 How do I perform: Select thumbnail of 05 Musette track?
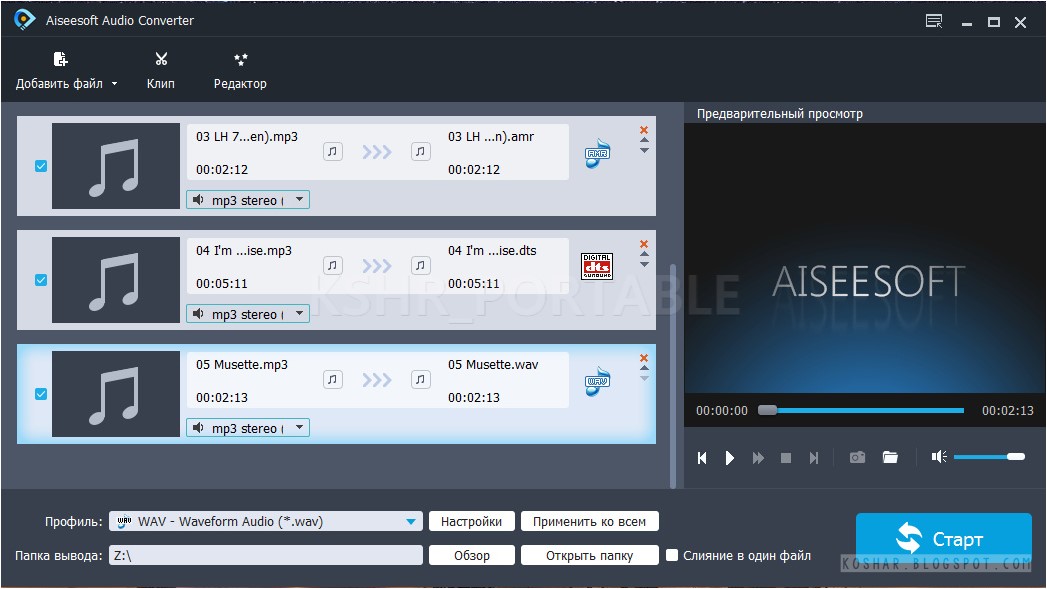click(116, 394)
